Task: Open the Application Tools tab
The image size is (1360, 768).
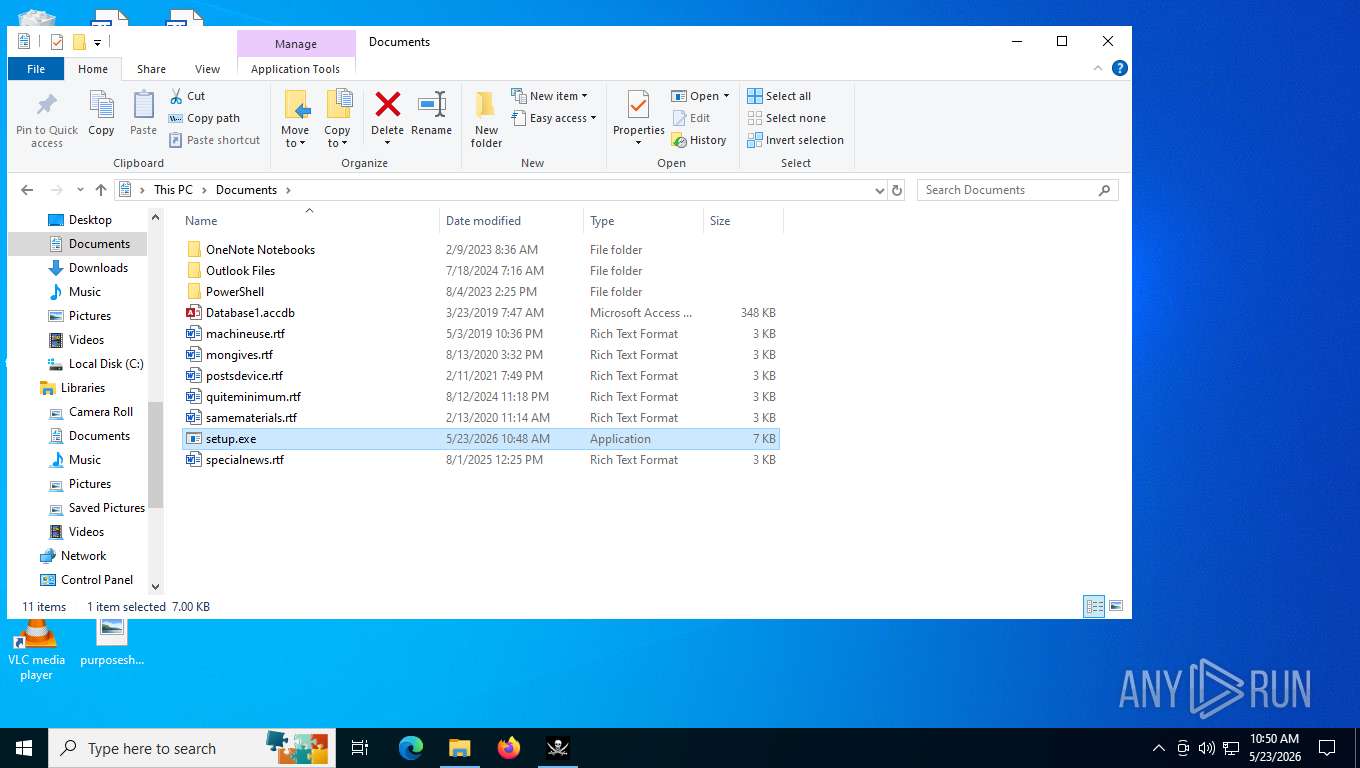Action: 295,69
